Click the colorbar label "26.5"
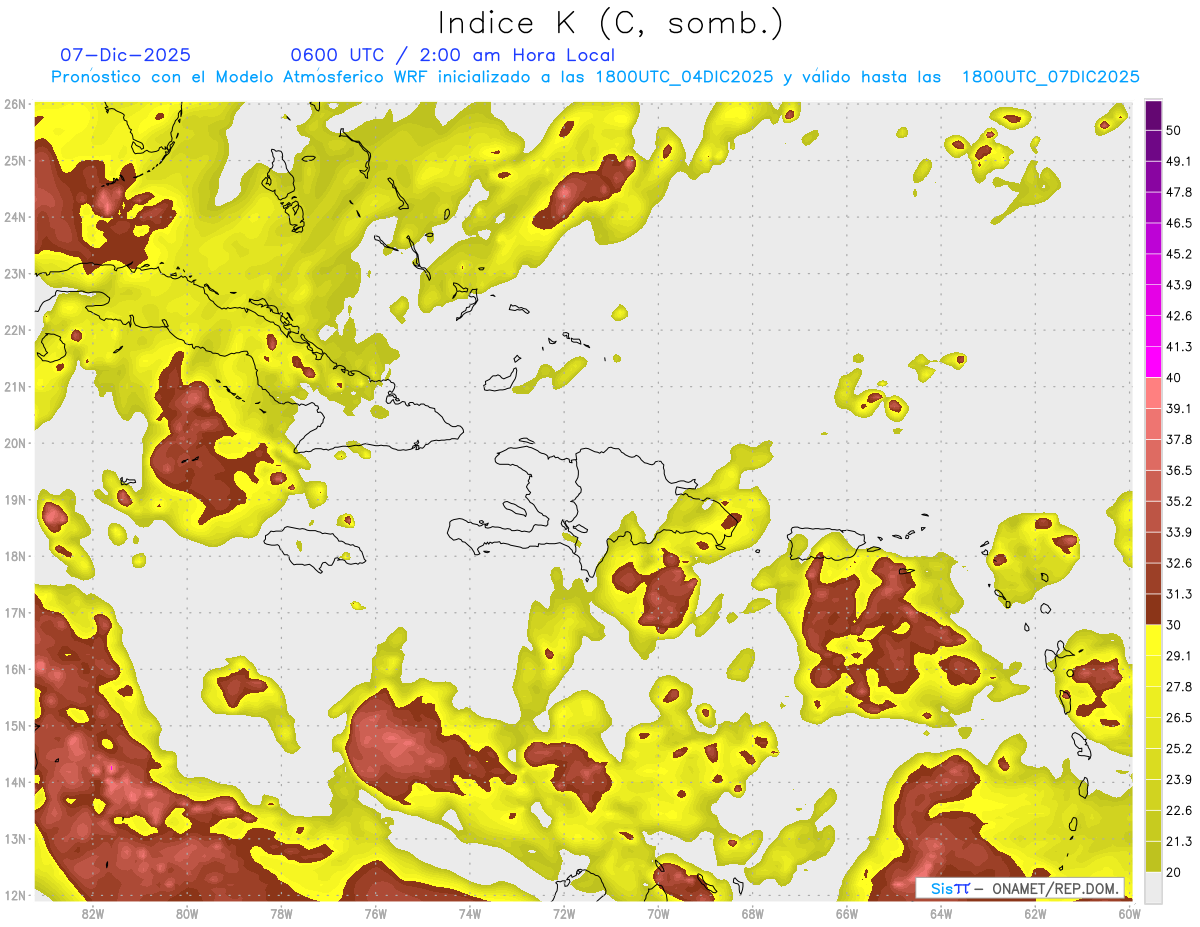Screen dimensions: 1200x927 (1178, 718)
